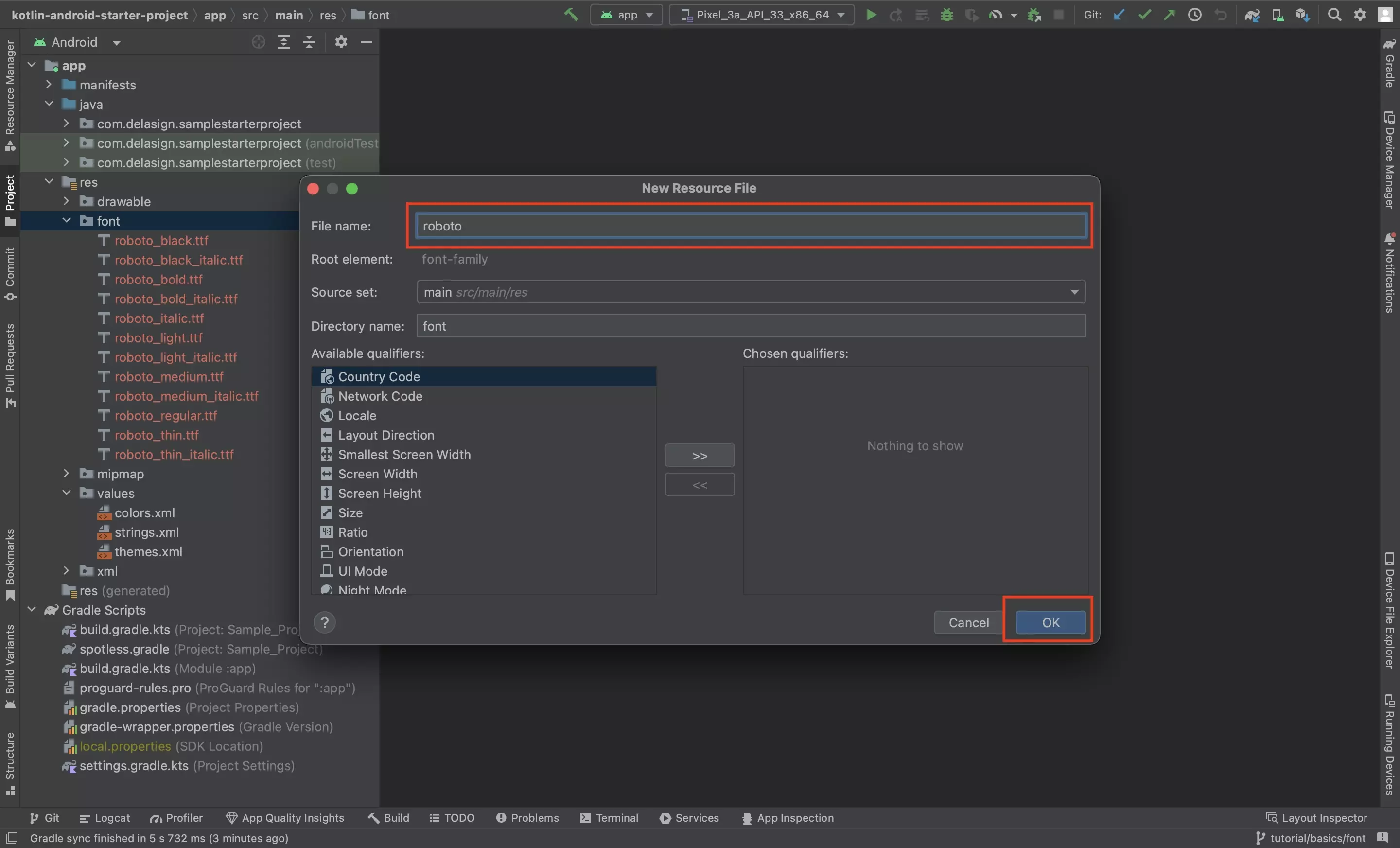This screenshot has width=1400, height=848.
Task: Collapse the Gradle Scripts node
Action: pos(32,609)
